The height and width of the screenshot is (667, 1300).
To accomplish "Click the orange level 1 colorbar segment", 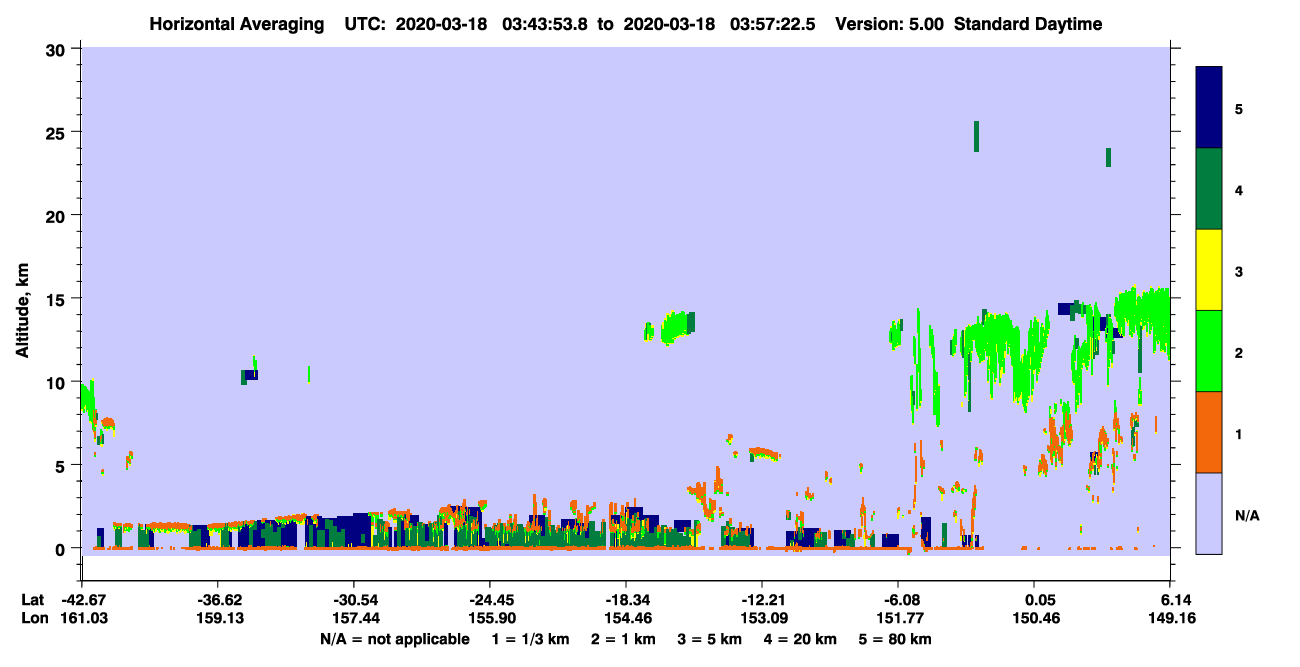I will coord(1209,432).
